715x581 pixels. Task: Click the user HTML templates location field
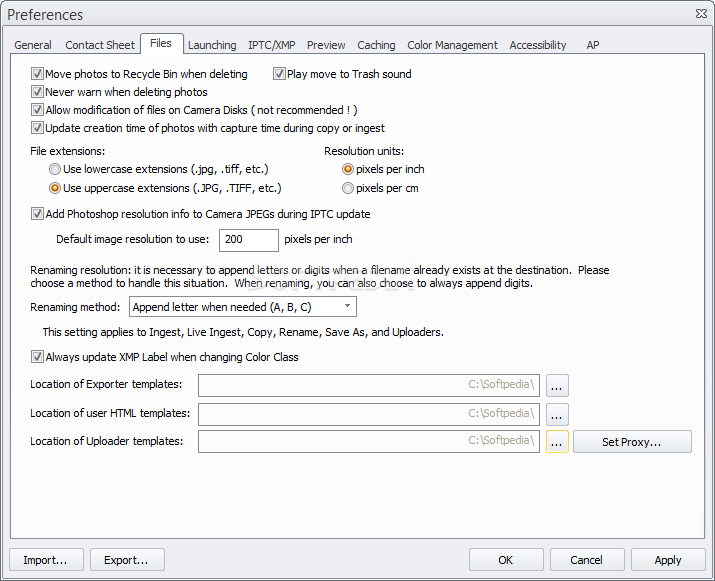369,414
